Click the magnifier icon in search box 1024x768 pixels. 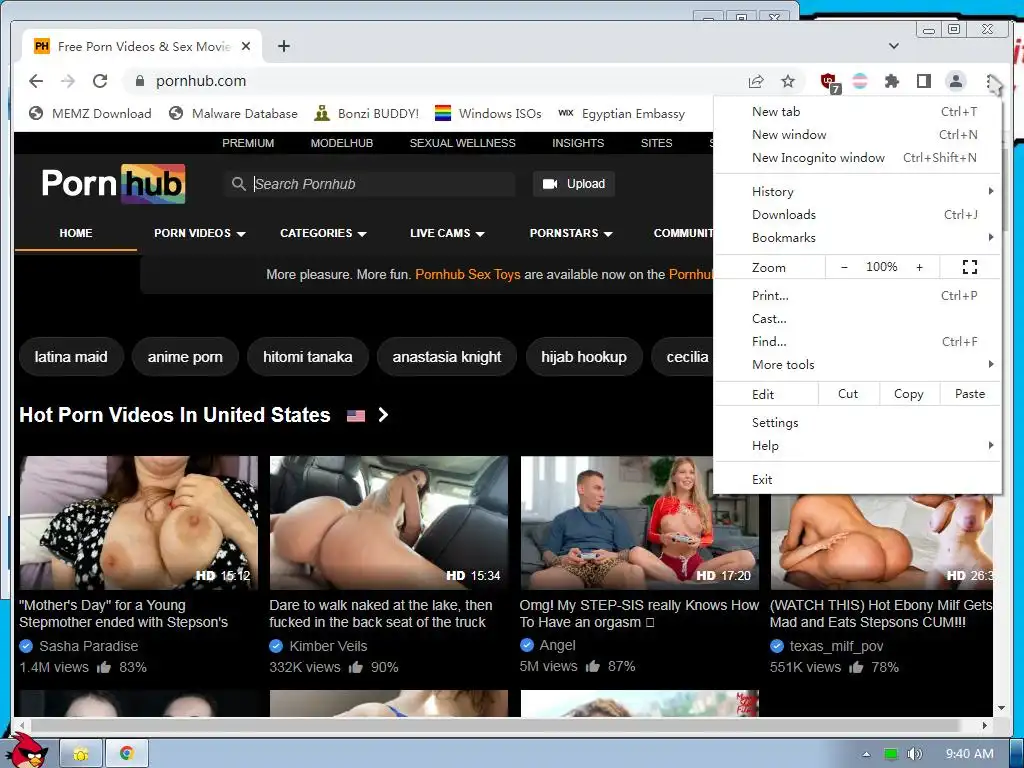pyautogui.click(x=238, y=184)
